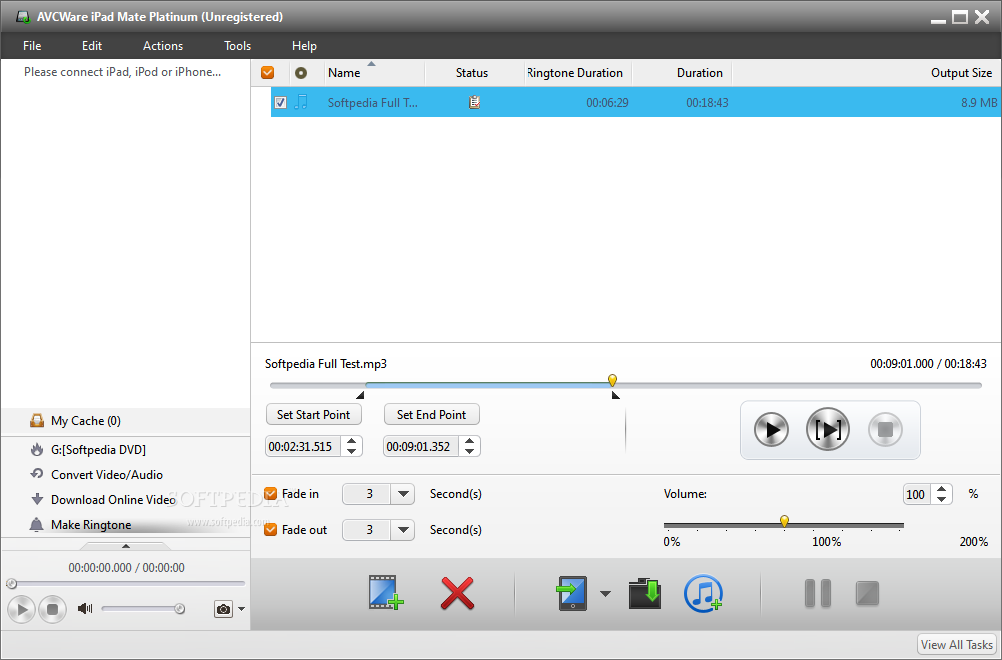Increase volume percent with up arrow
Screen dimensions: 1002x660
pos(941,489)
